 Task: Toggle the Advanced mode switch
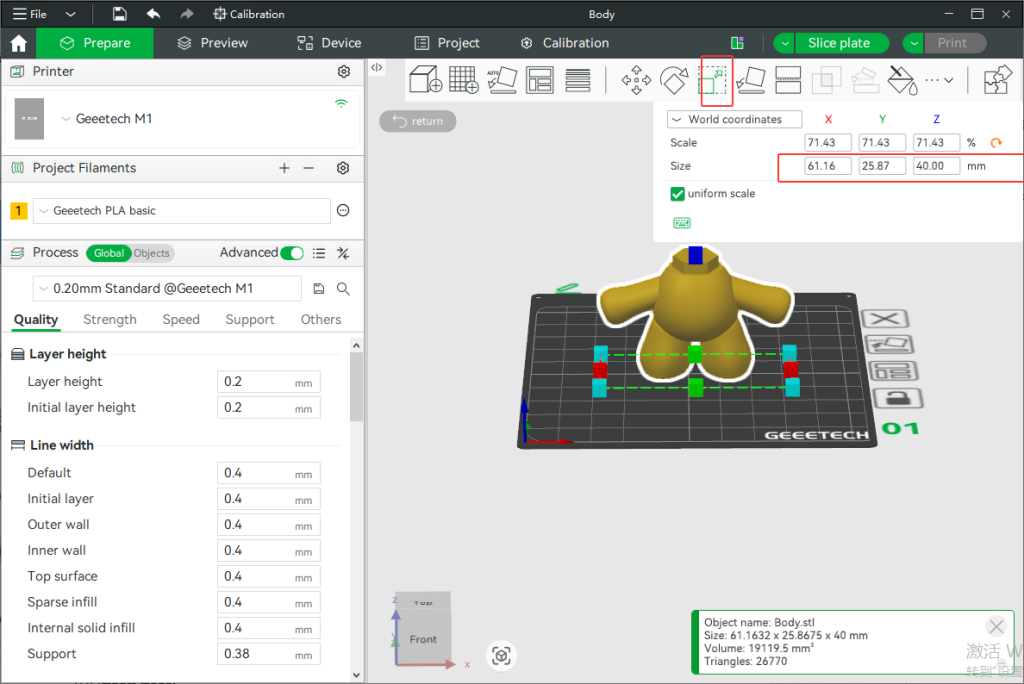(x=292, y=253)
